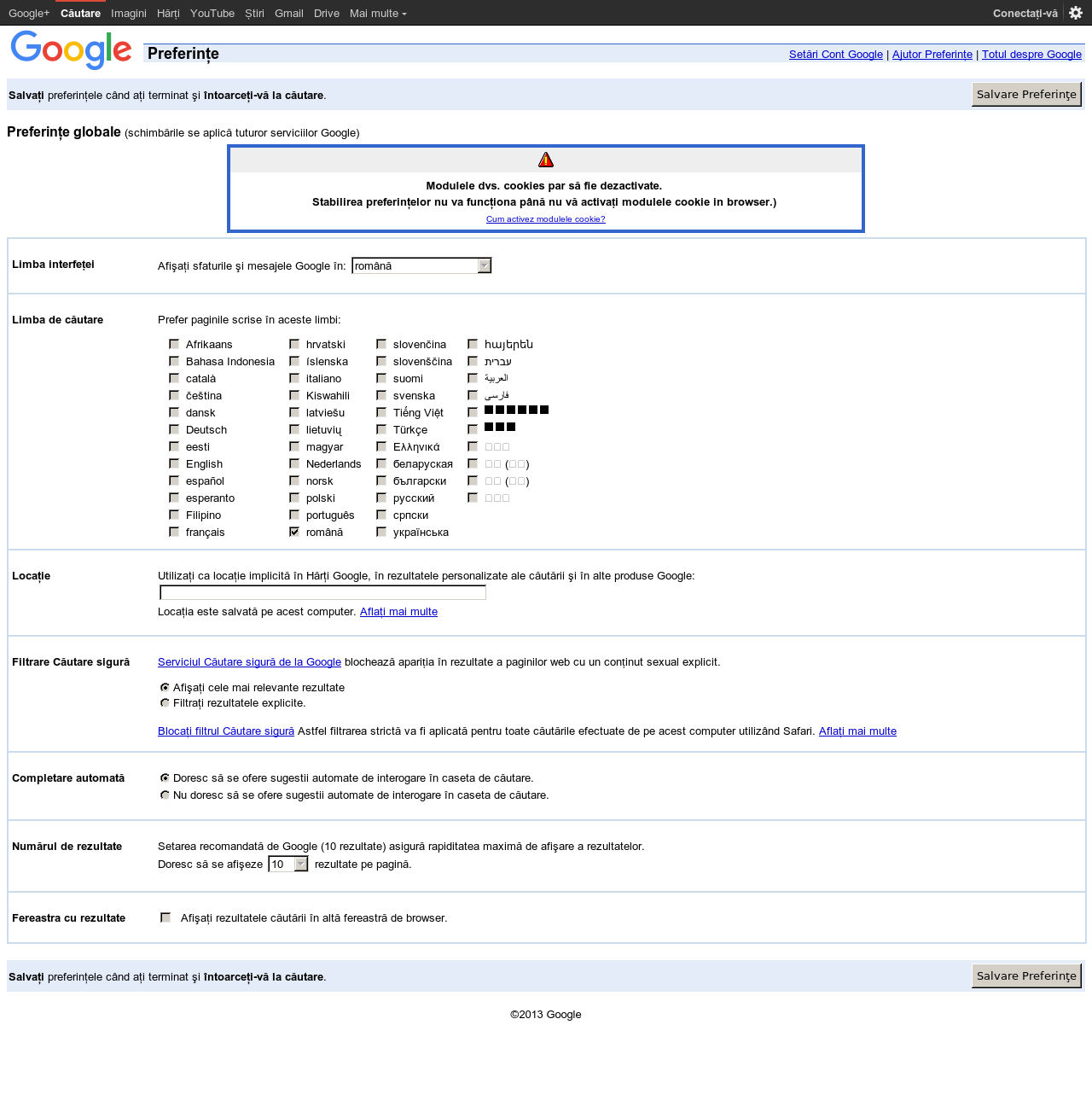The height and width of the screenshot is (1118, 1092).
Task: Check the esperanto checkbox
Action: 174,498
